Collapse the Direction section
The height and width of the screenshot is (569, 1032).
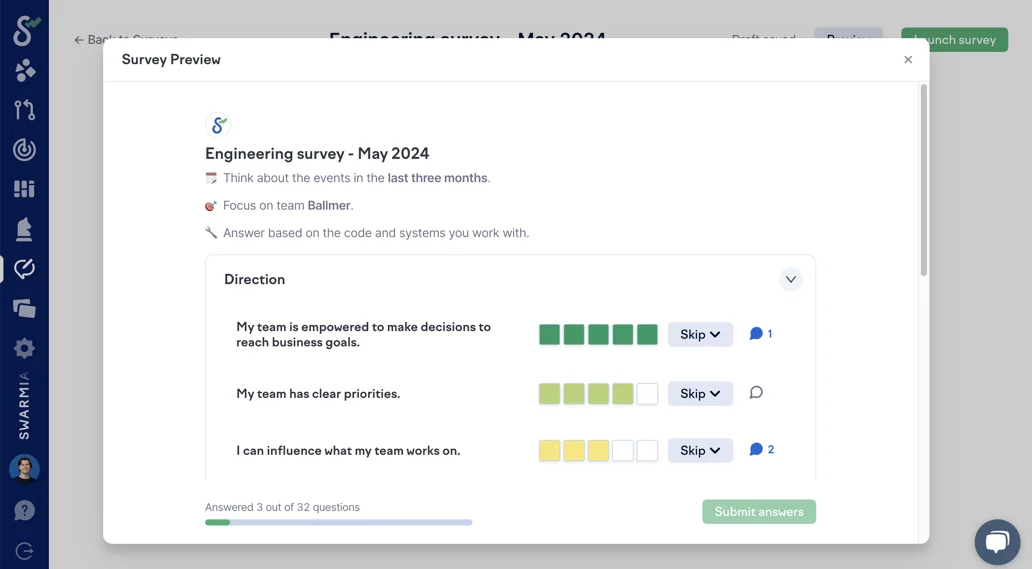790,280
